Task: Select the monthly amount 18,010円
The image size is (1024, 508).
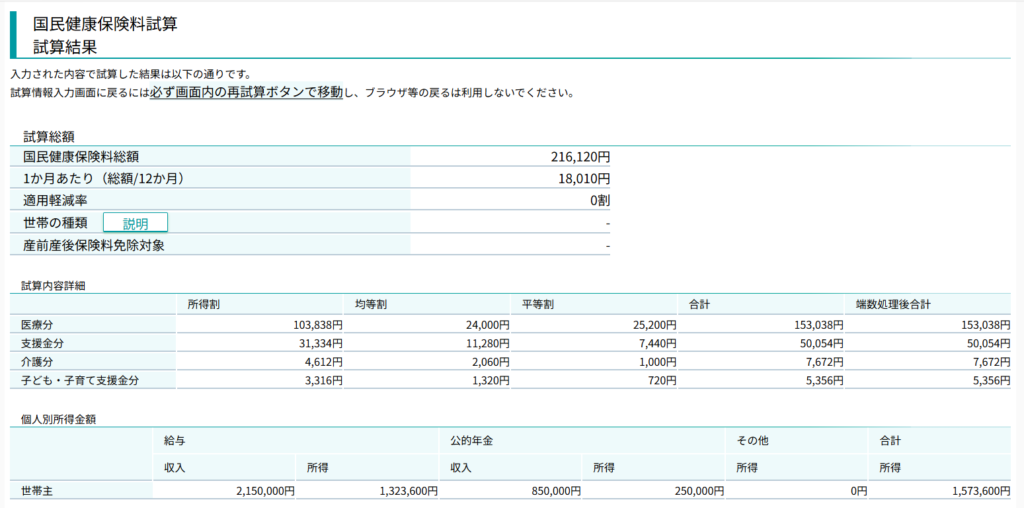Action: pos(584,179)
